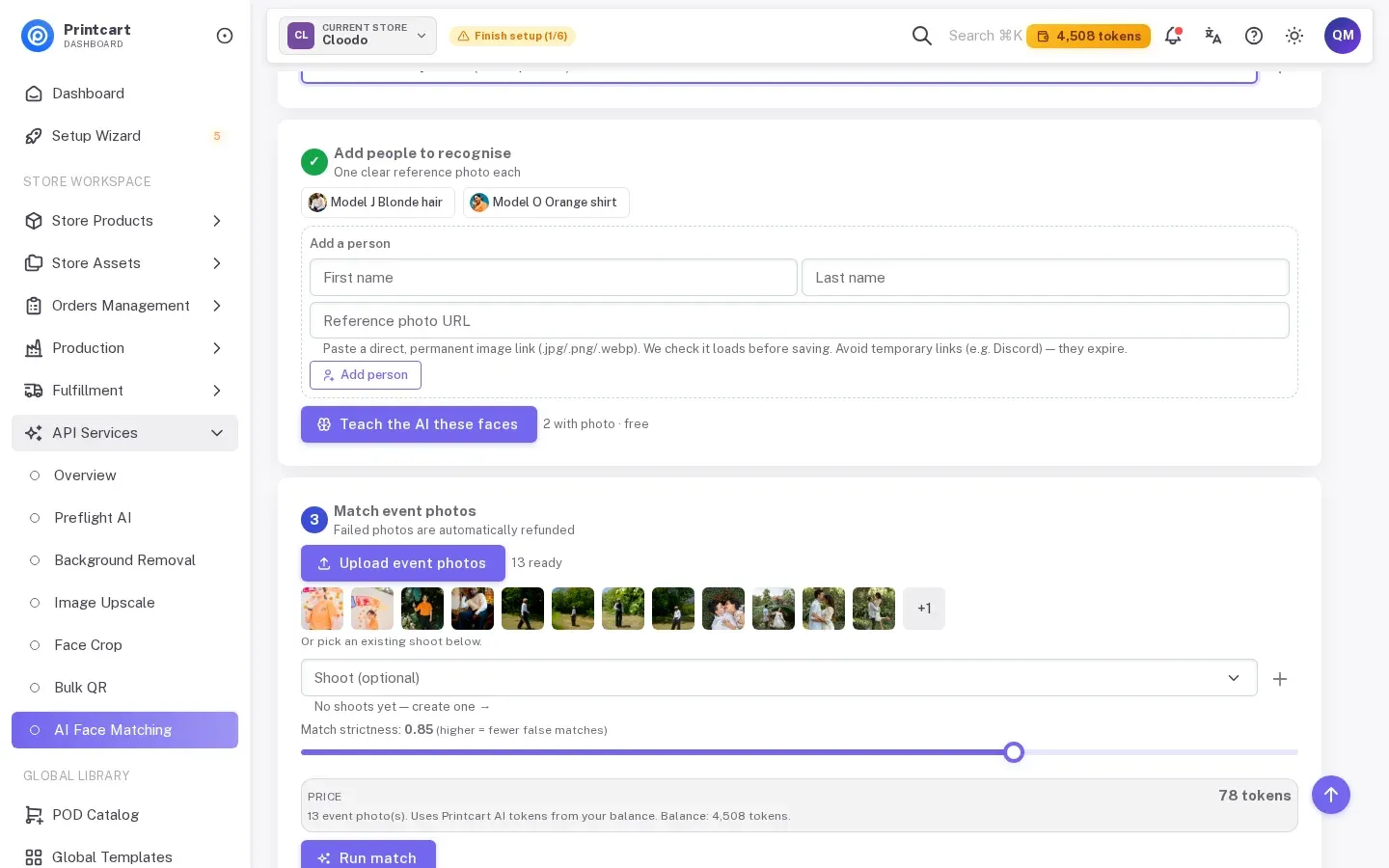
Task: Open search with the magnifier icon
Action: pyautogui.click(x=922, y=36)
